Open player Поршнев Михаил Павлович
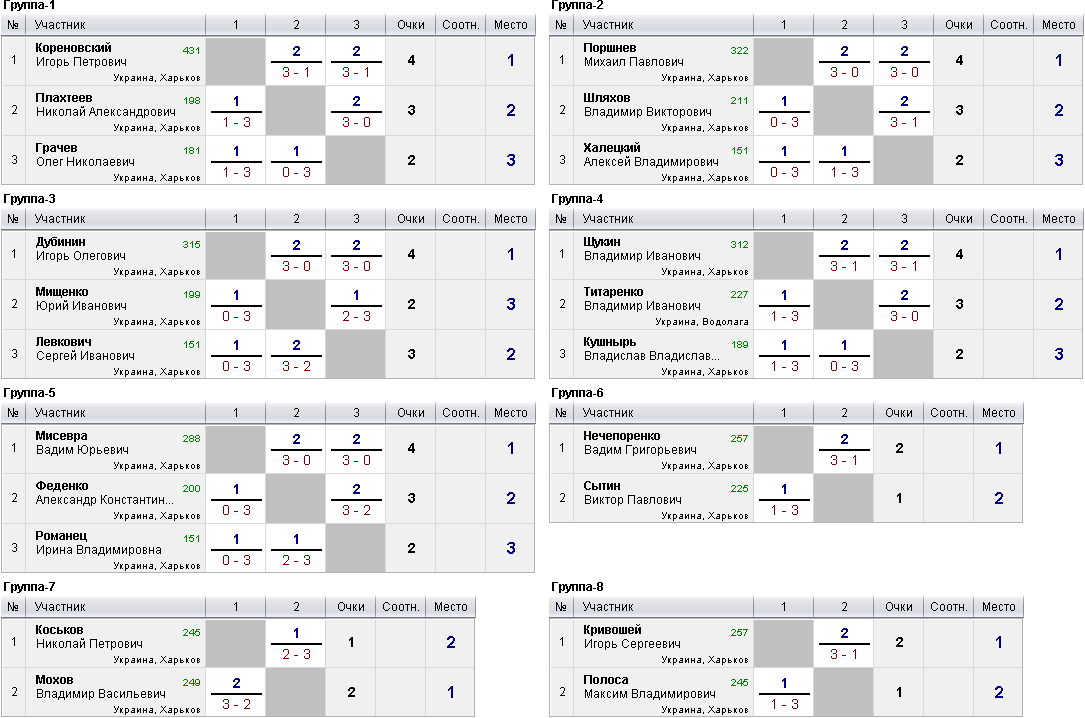The height and width of the screenshot is (718, 1085). point(633,55)
